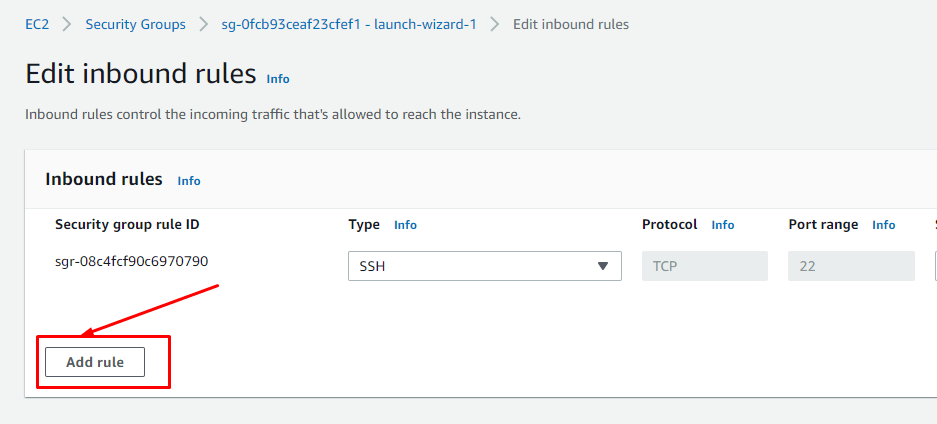937x424 pixels.
Task: Click the chevron before Edit inbound rules breadcrumb
Action: 495,24
